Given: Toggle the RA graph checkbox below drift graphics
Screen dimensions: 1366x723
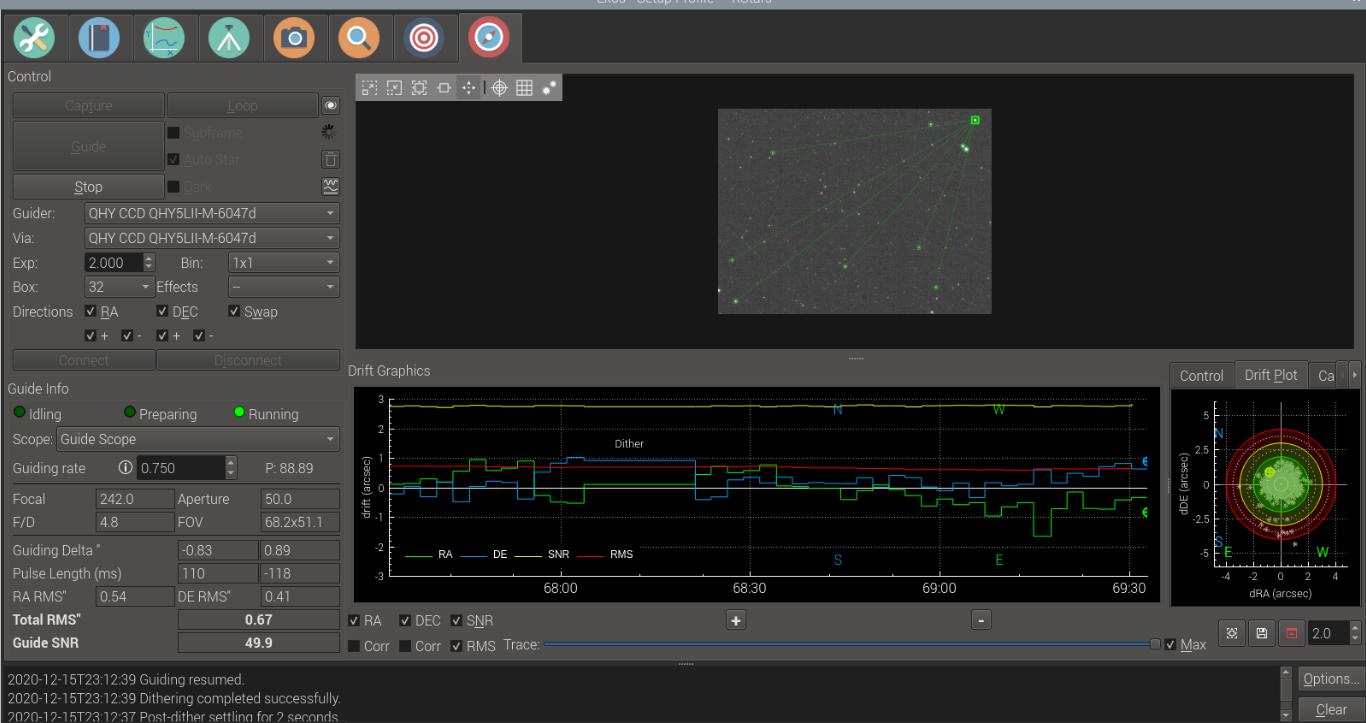Looking at the screenshot, I should tap(354, 621).
